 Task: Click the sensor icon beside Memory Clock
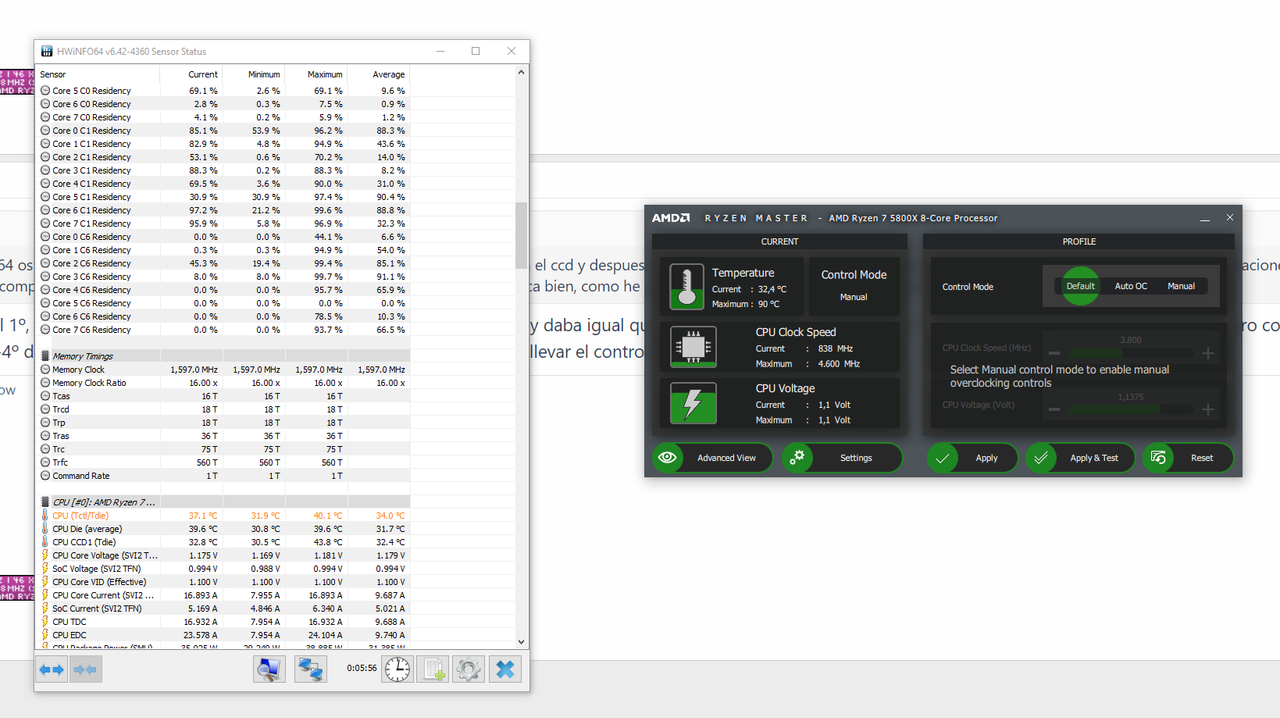(45, 369)
